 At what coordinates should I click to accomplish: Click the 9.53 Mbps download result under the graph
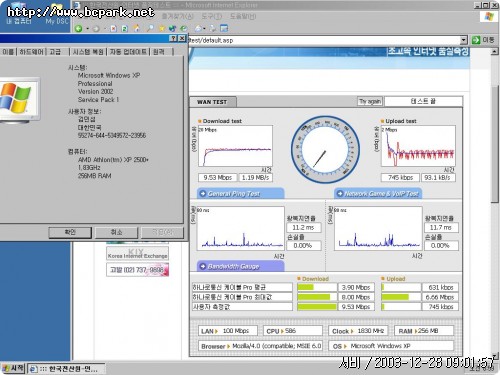218,177
